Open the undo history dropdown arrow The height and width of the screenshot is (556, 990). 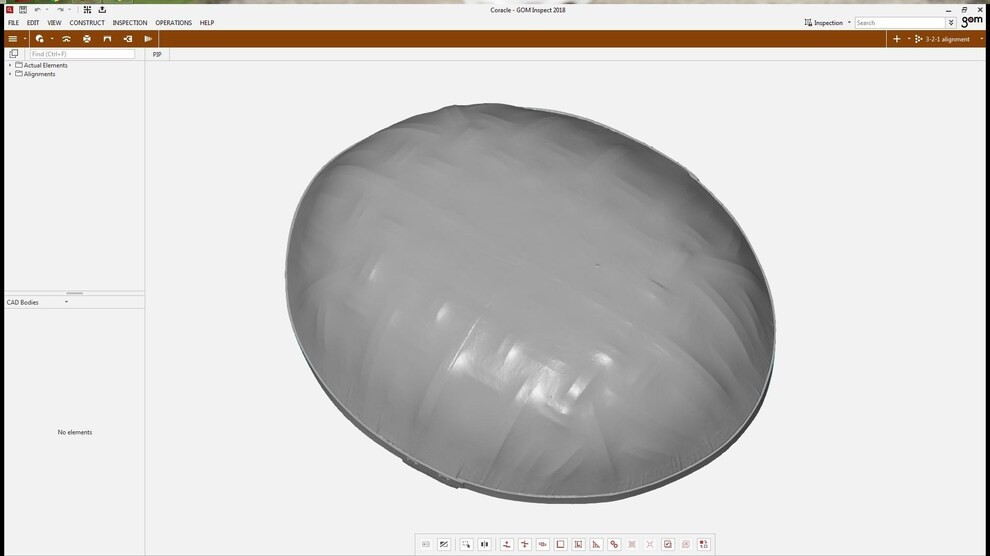(x=47, y=10)
